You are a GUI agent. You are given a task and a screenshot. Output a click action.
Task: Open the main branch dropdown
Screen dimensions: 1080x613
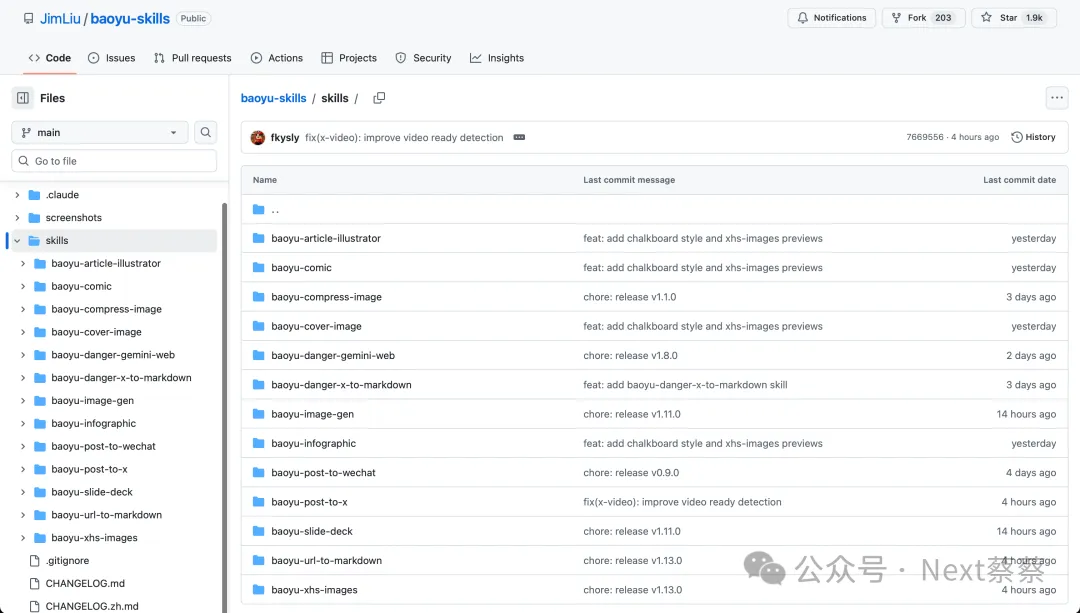click(100, 132)
